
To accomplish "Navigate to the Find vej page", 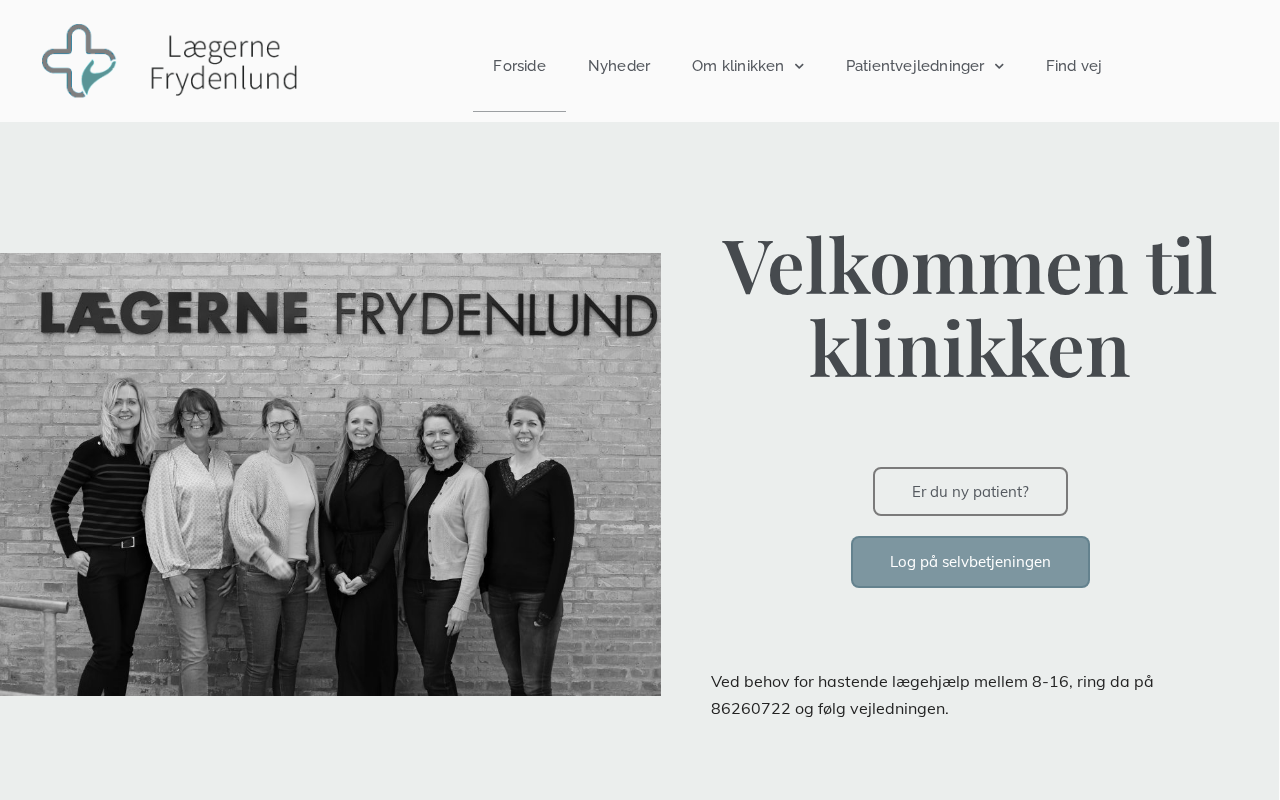I will click(x=1074, y=66).
